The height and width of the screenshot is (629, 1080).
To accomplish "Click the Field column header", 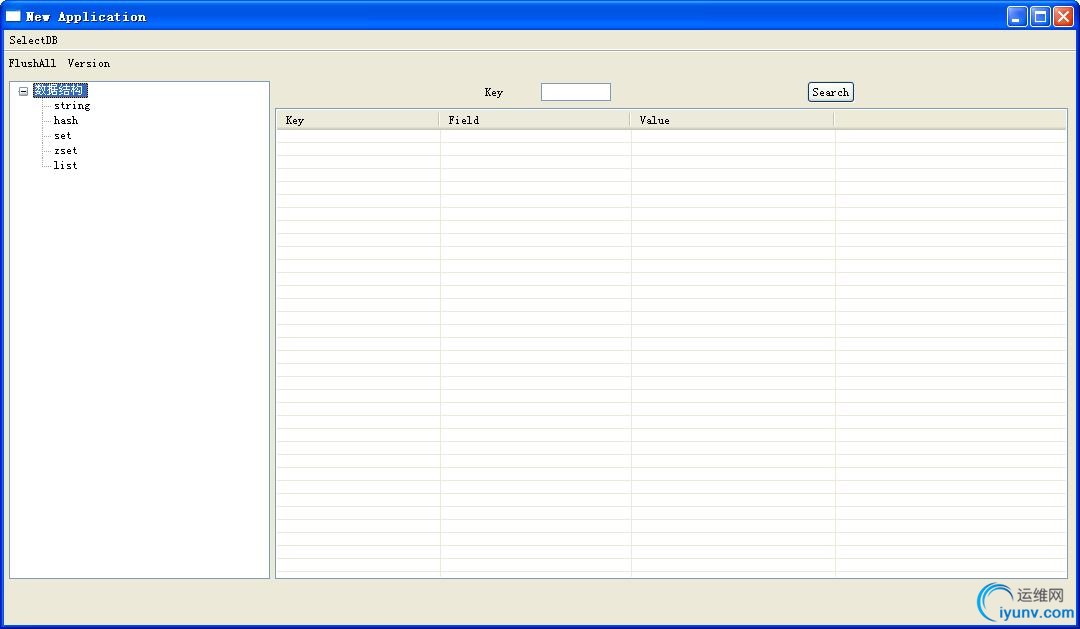I will click(534, 120).
